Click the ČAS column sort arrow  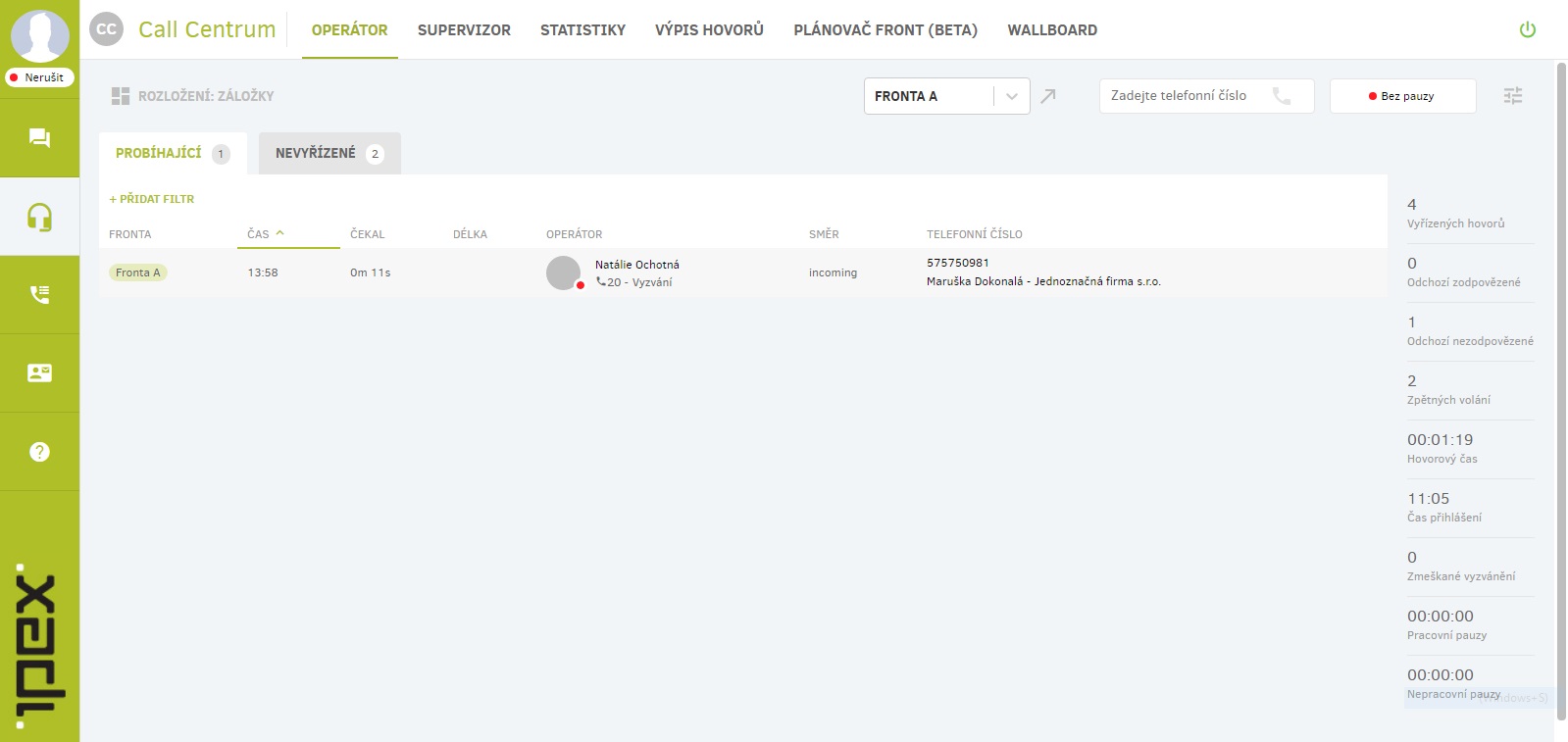[280, 233]
